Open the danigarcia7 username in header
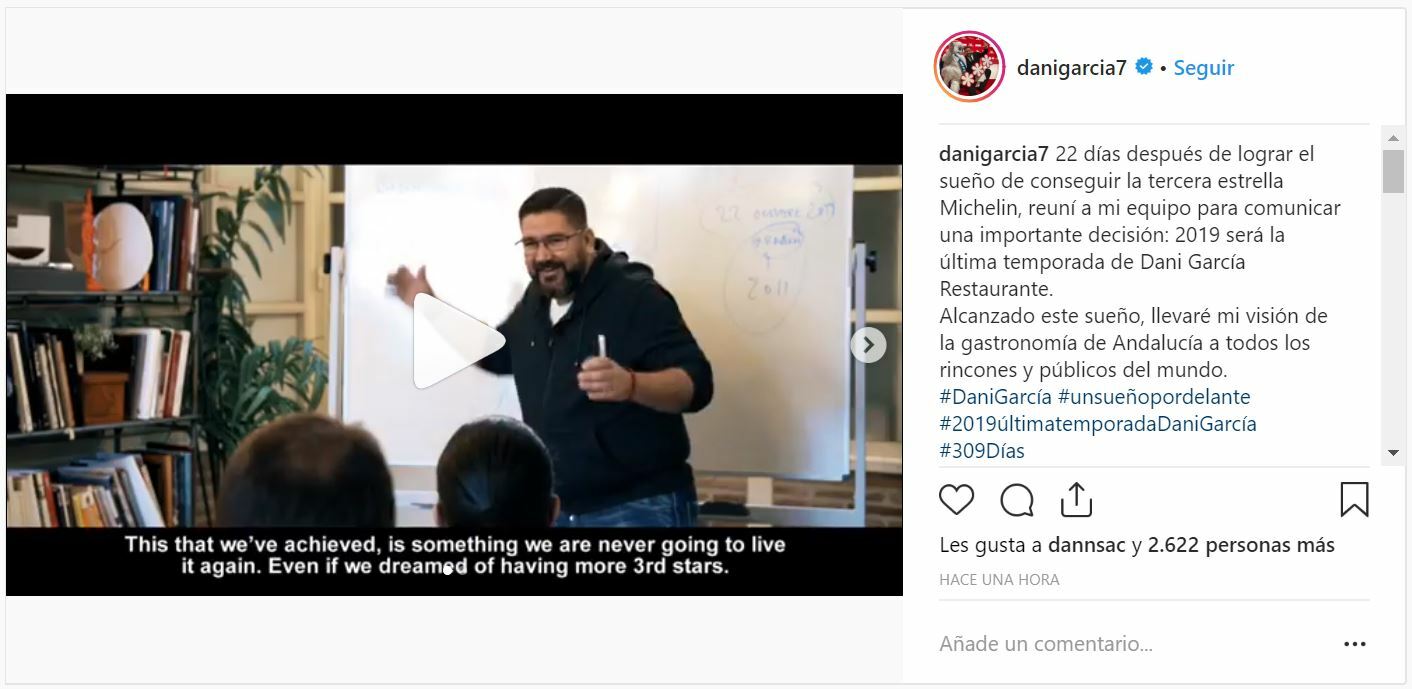1412x689 pixels. pos(1071,68)
